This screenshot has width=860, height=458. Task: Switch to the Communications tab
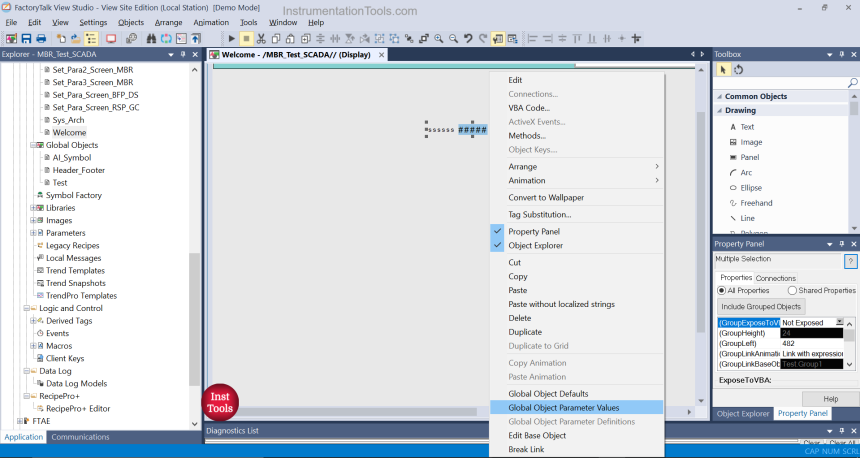pyautogui.click(x=80, y=437)
